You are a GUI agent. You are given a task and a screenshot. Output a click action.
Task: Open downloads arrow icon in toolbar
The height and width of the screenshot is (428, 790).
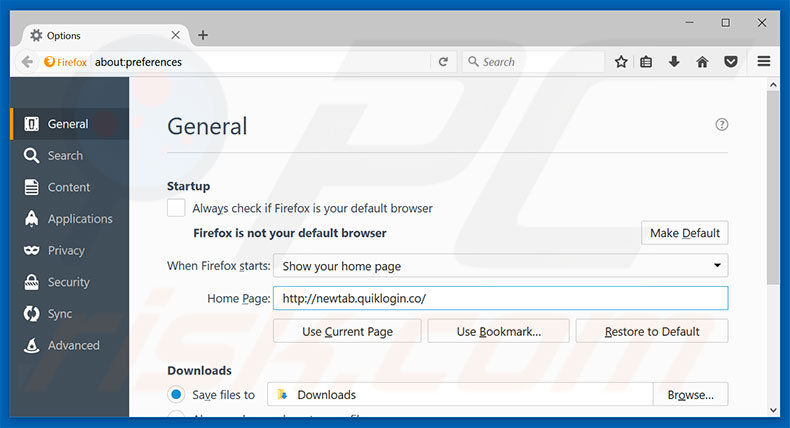674,62
